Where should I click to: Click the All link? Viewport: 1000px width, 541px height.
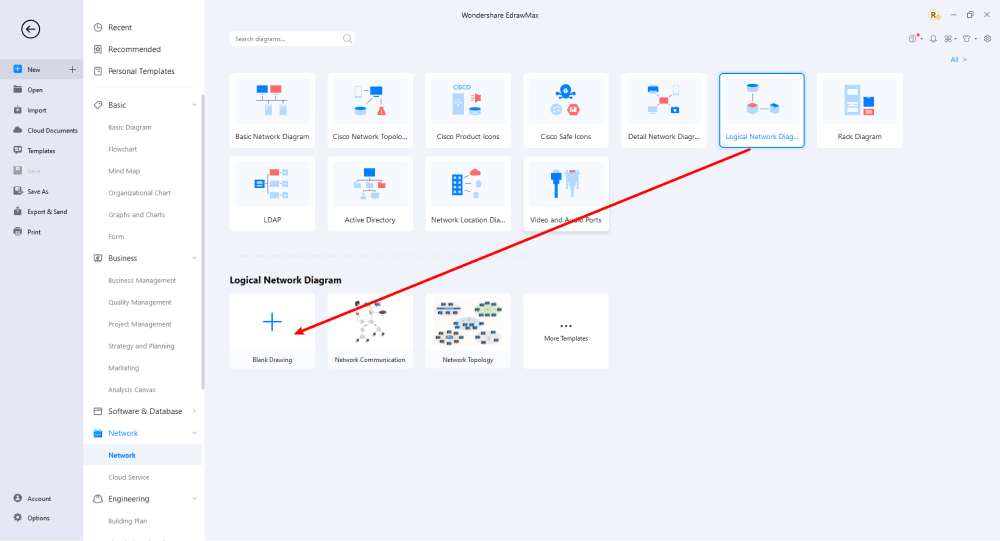pos(958,59)
